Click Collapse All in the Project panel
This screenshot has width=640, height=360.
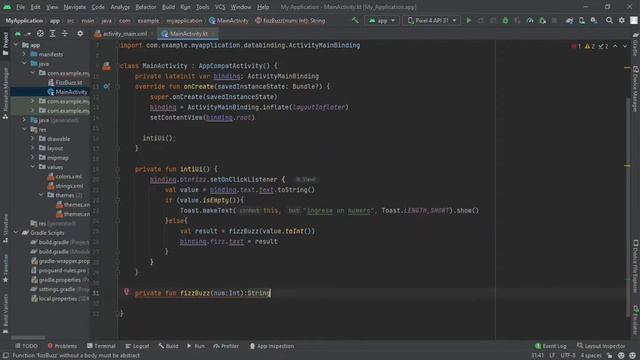[x=64, y=33]
